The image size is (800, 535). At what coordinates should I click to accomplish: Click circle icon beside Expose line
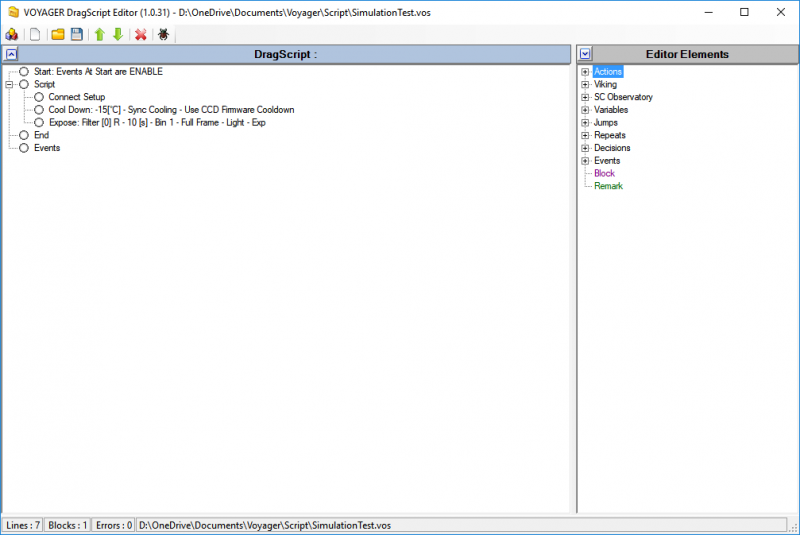pyautogui.click(x=39, y=123)
